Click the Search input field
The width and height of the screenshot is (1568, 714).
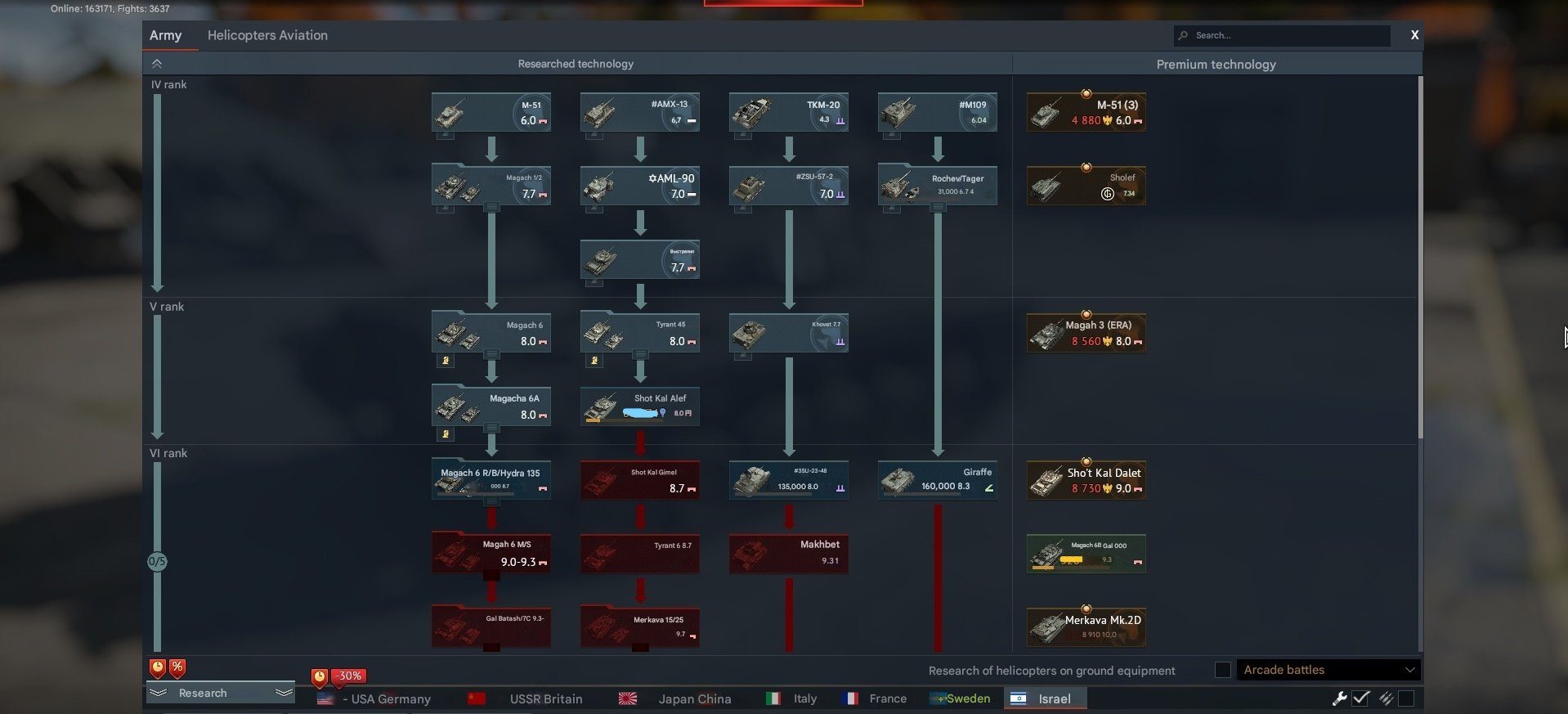[1282, 35]
